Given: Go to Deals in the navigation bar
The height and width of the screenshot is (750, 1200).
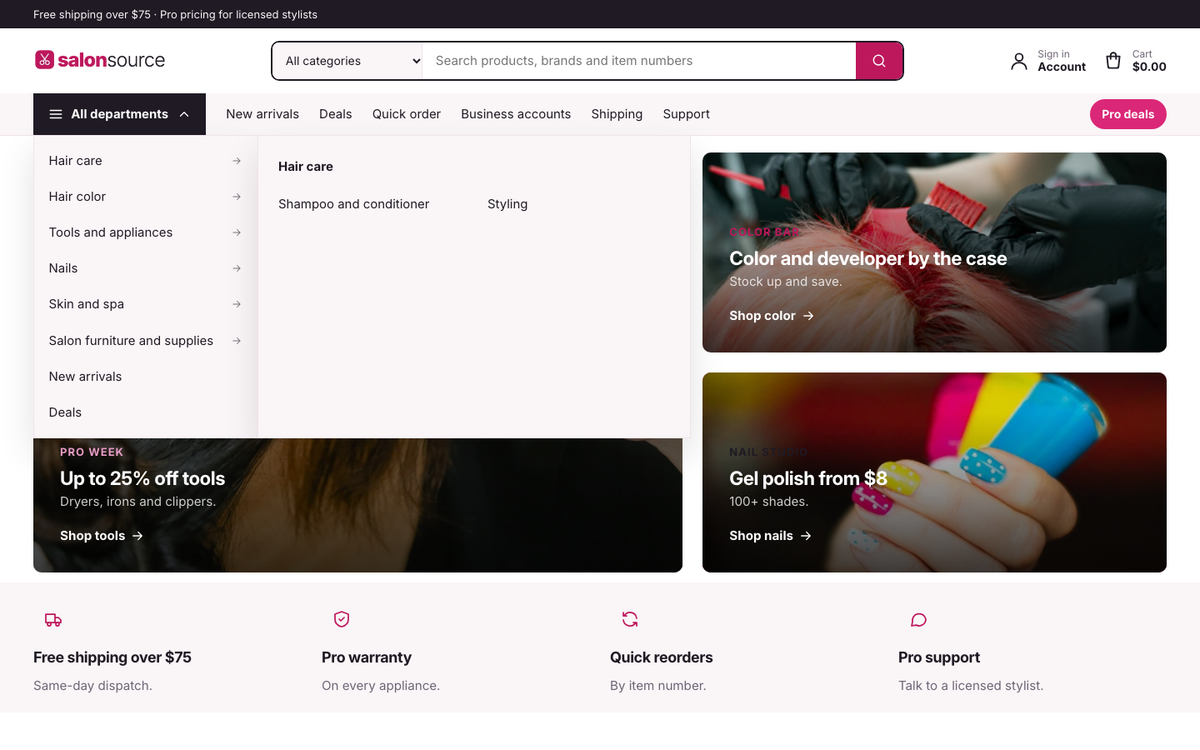Looking at the screenshot, I should click(x=335, y=114).
